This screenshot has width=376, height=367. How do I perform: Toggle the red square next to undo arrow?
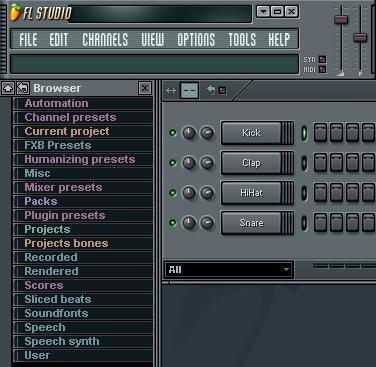pos(222,90)
